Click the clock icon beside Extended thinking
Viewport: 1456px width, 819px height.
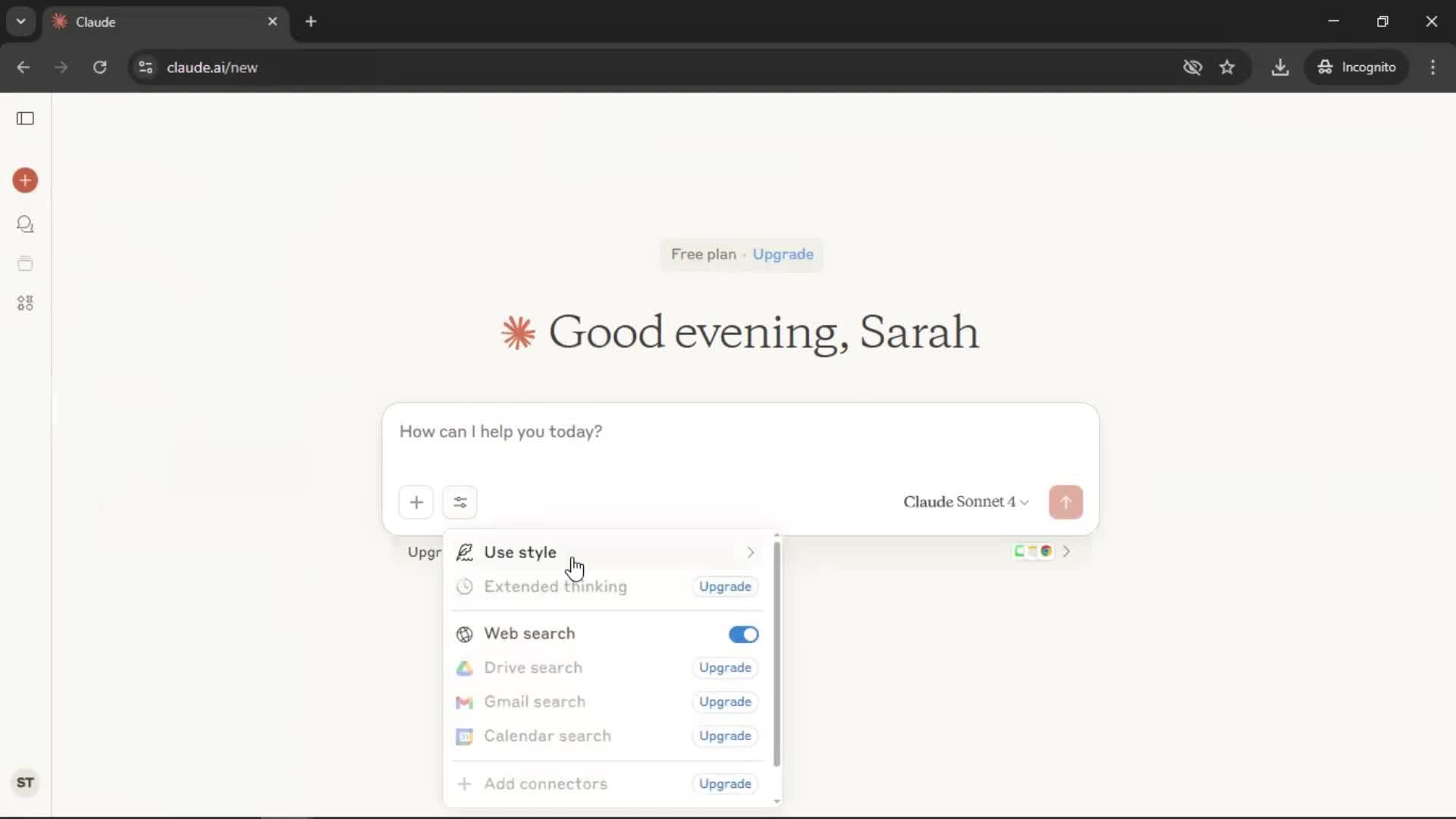pyautogui.click(x=464, y=587)
